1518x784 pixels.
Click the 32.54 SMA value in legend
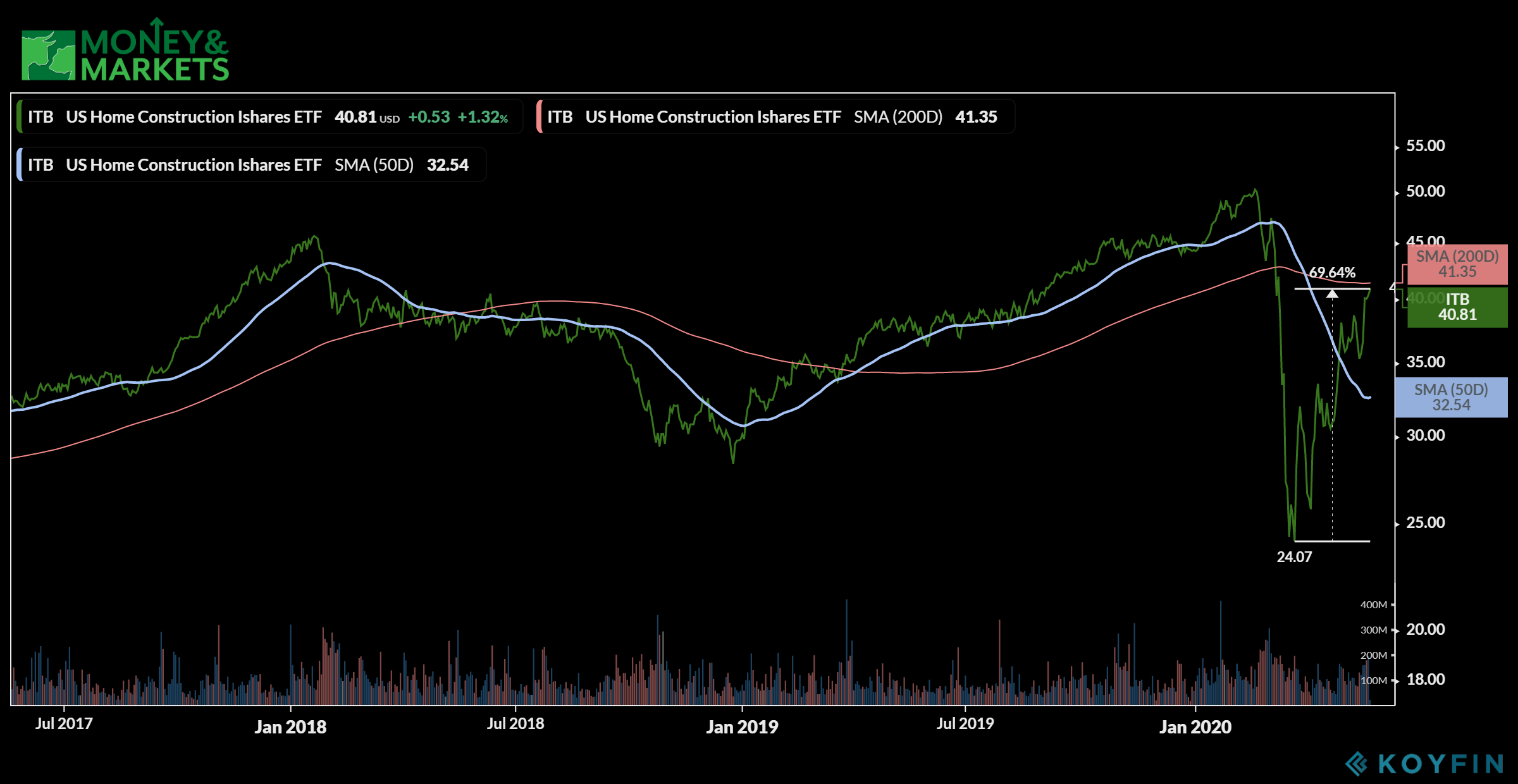(448, 165)
